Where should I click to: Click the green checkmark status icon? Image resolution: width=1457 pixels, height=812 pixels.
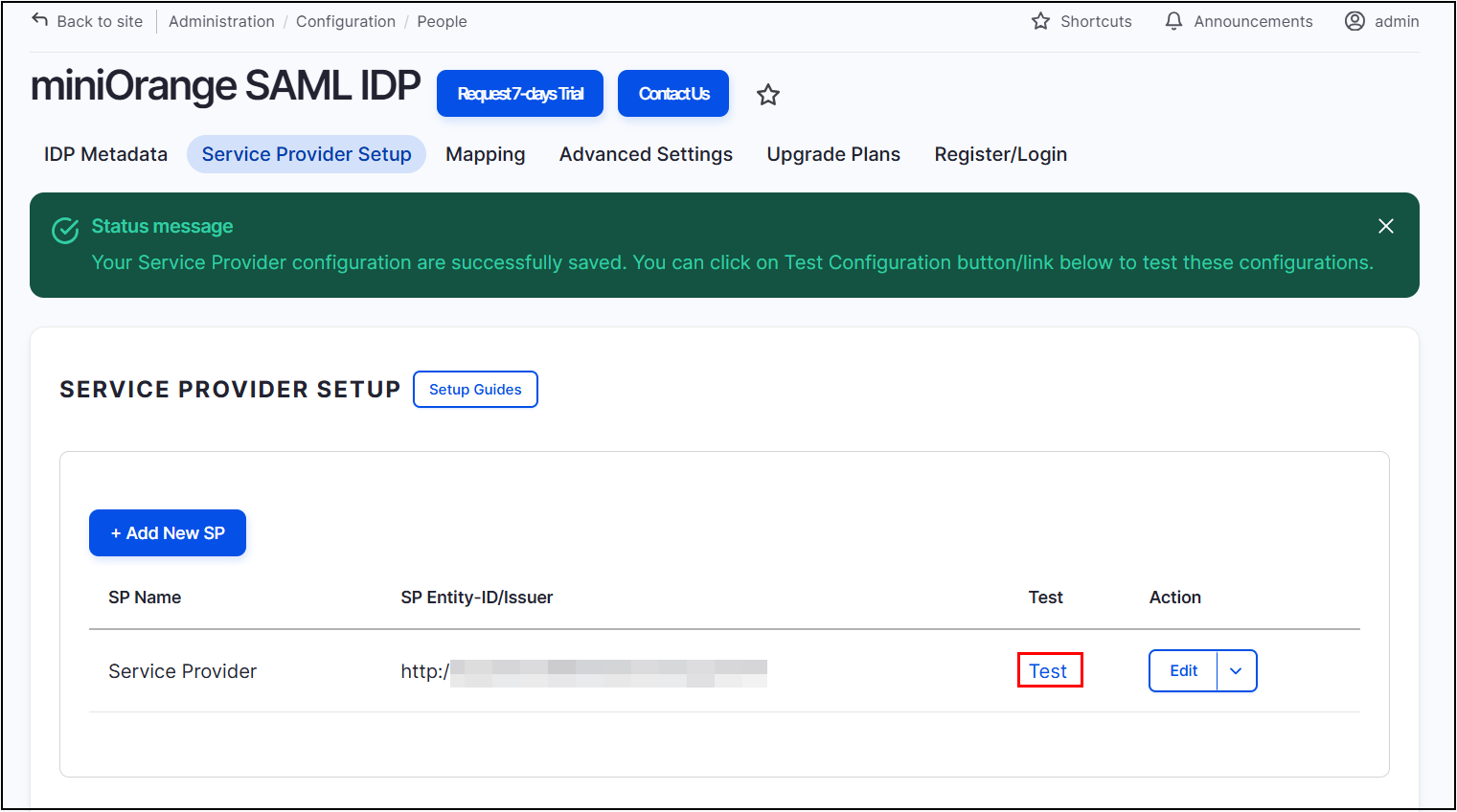click(x=64, y=230)
